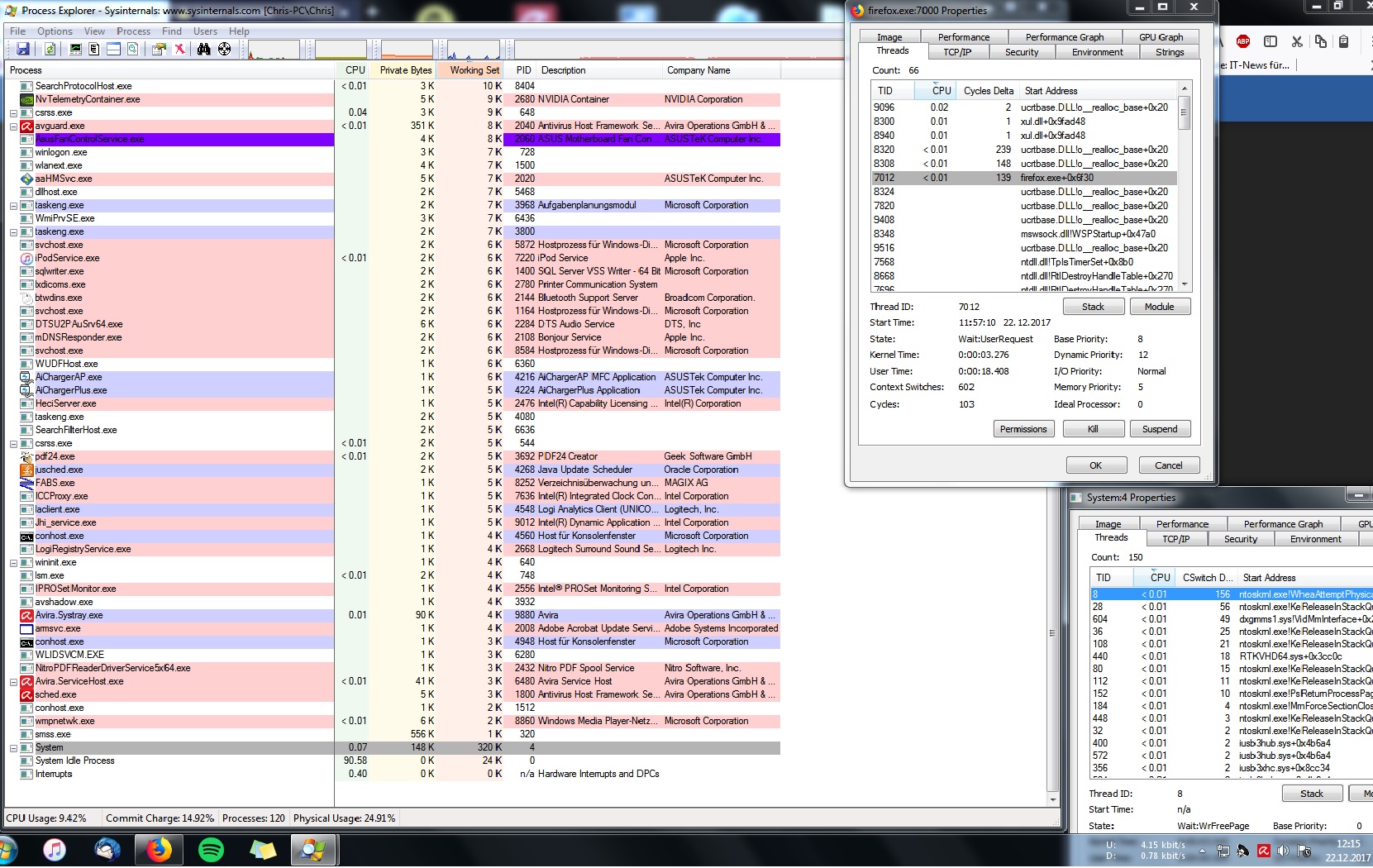Click Cancel in firefox.exe Properties
Screen dimensions: 1373x868
pyautogui.click(x=1168, y=465)
